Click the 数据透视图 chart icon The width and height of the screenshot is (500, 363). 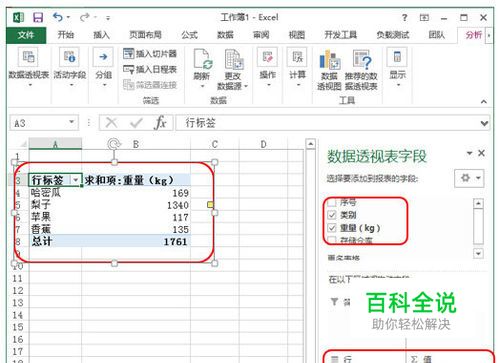pos(329,59)
